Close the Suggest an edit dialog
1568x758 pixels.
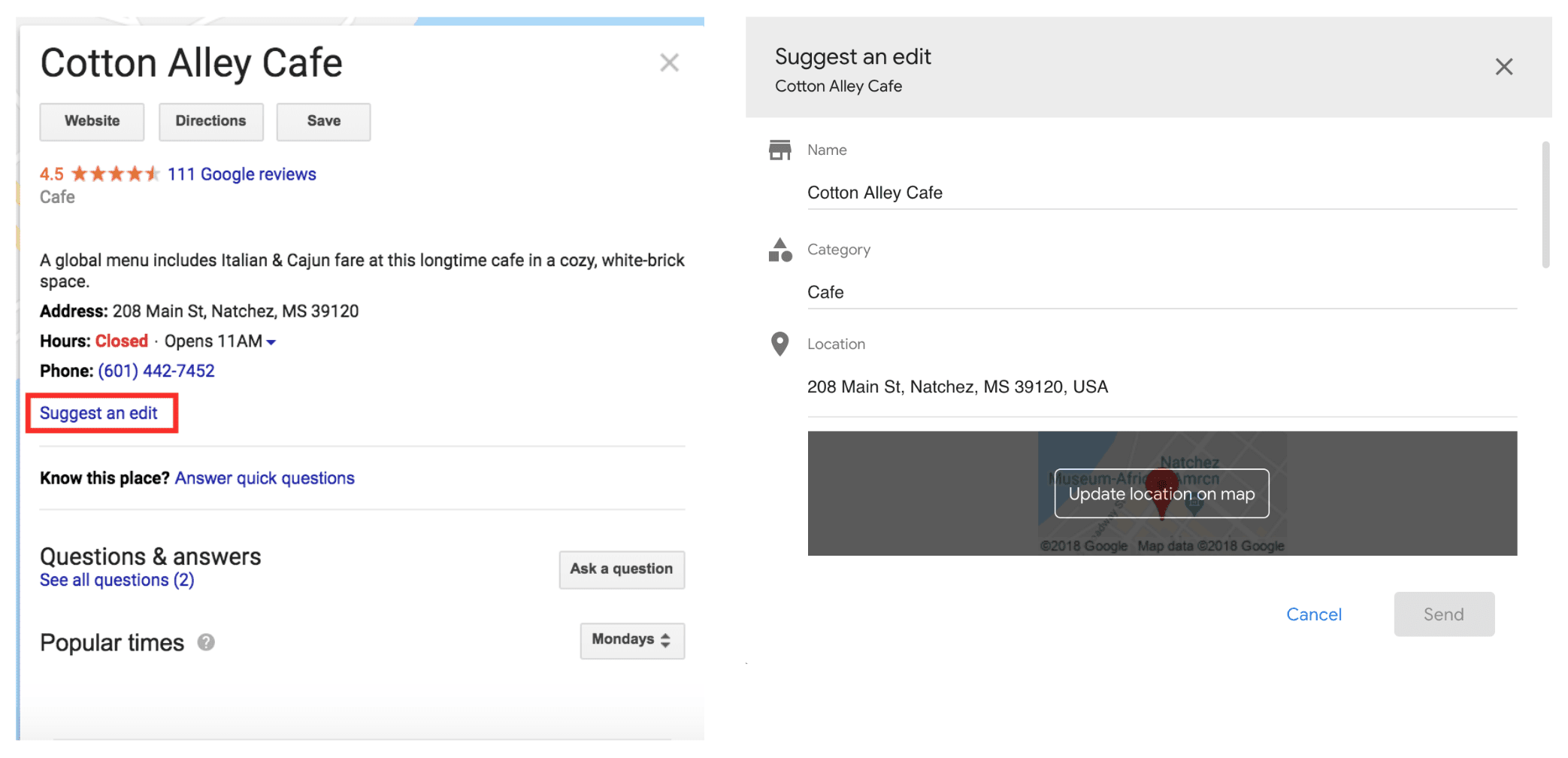(1503, 67)
